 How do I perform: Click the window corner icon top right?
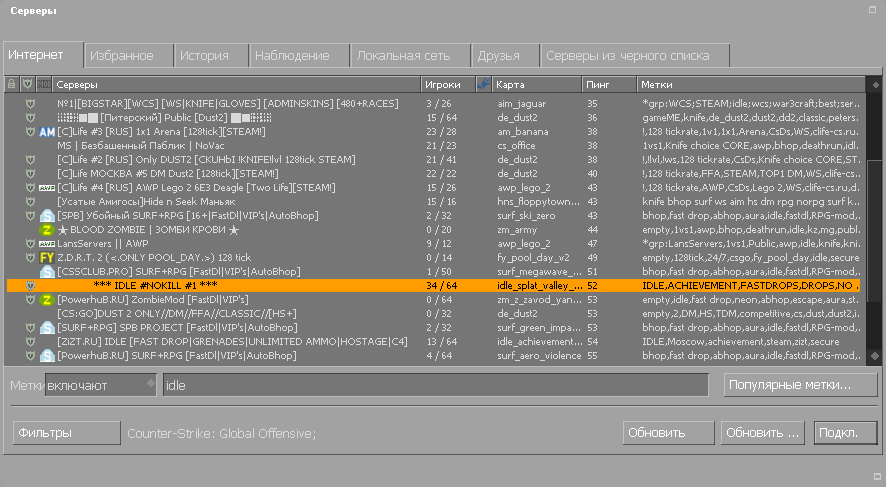point(872,10)
